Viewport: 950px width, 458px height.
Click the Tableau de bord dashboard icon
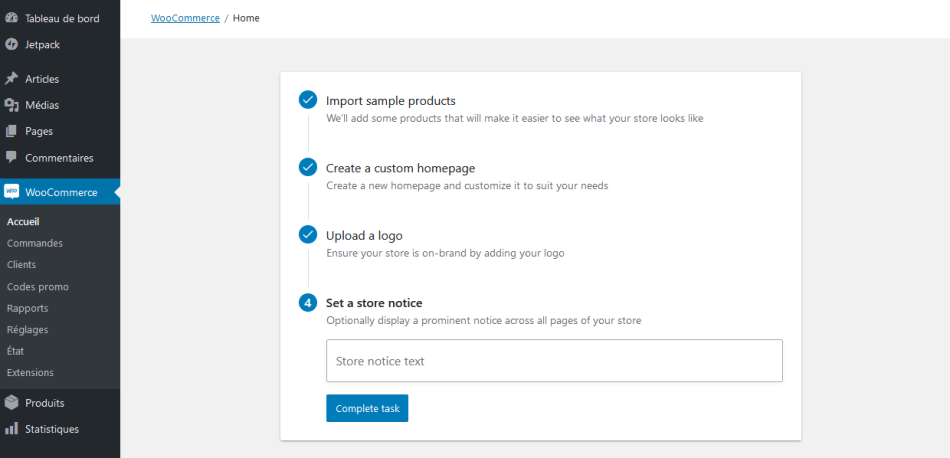click(11, 18)
